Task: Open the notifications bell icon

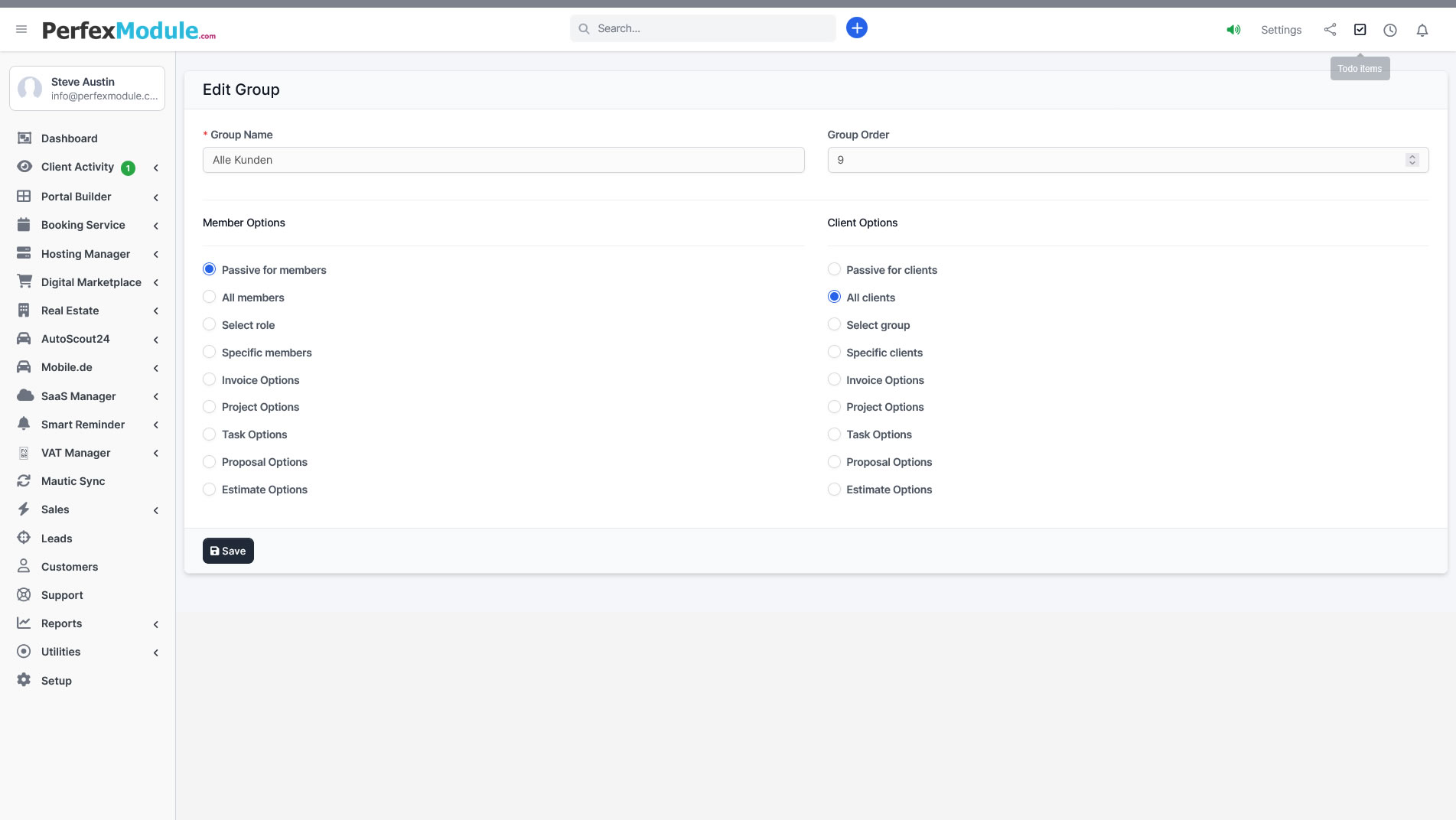Action: tap(1422, 30)
